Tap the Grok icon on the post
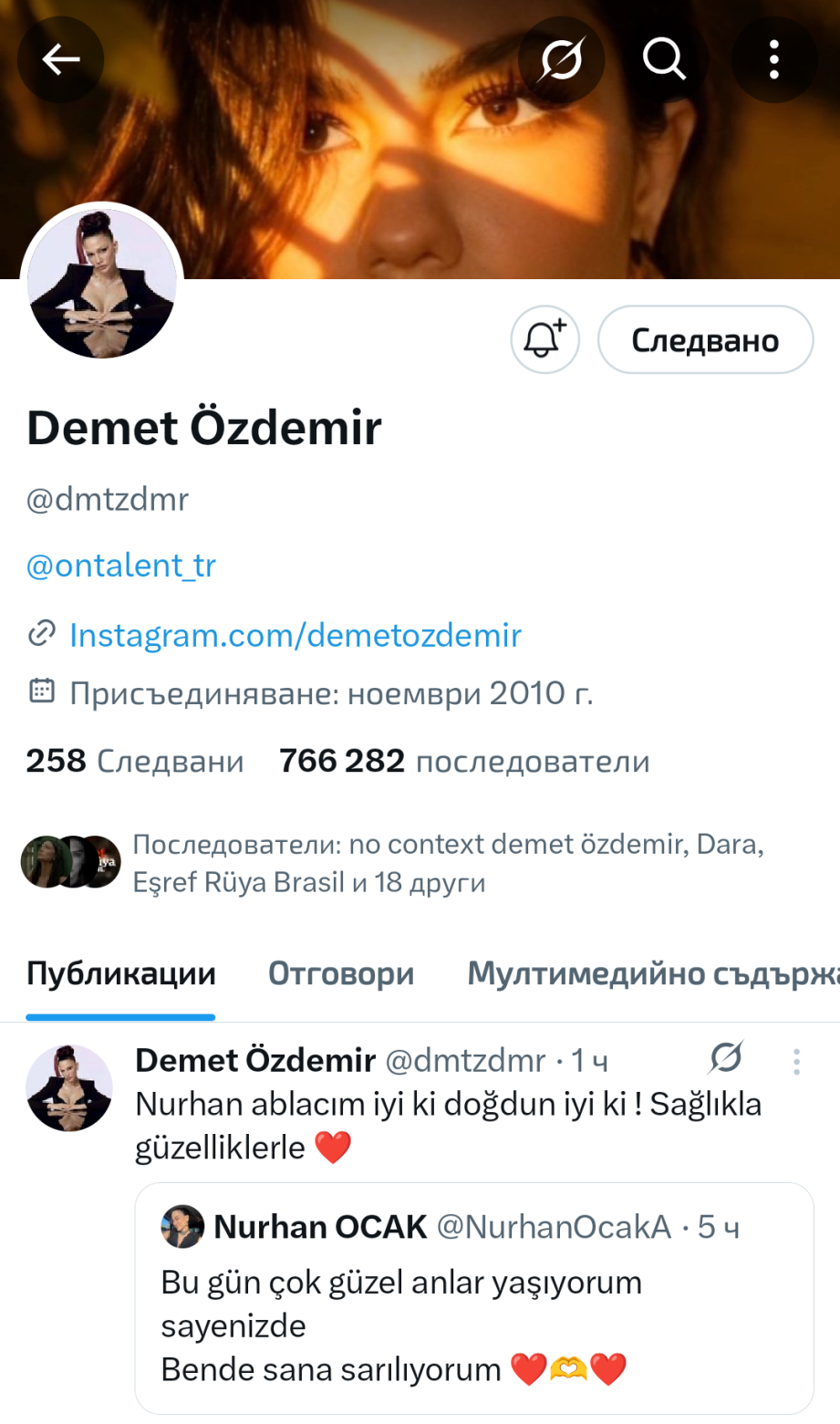This screenshot has width=840, height=1424. (x=726, y=1059)
